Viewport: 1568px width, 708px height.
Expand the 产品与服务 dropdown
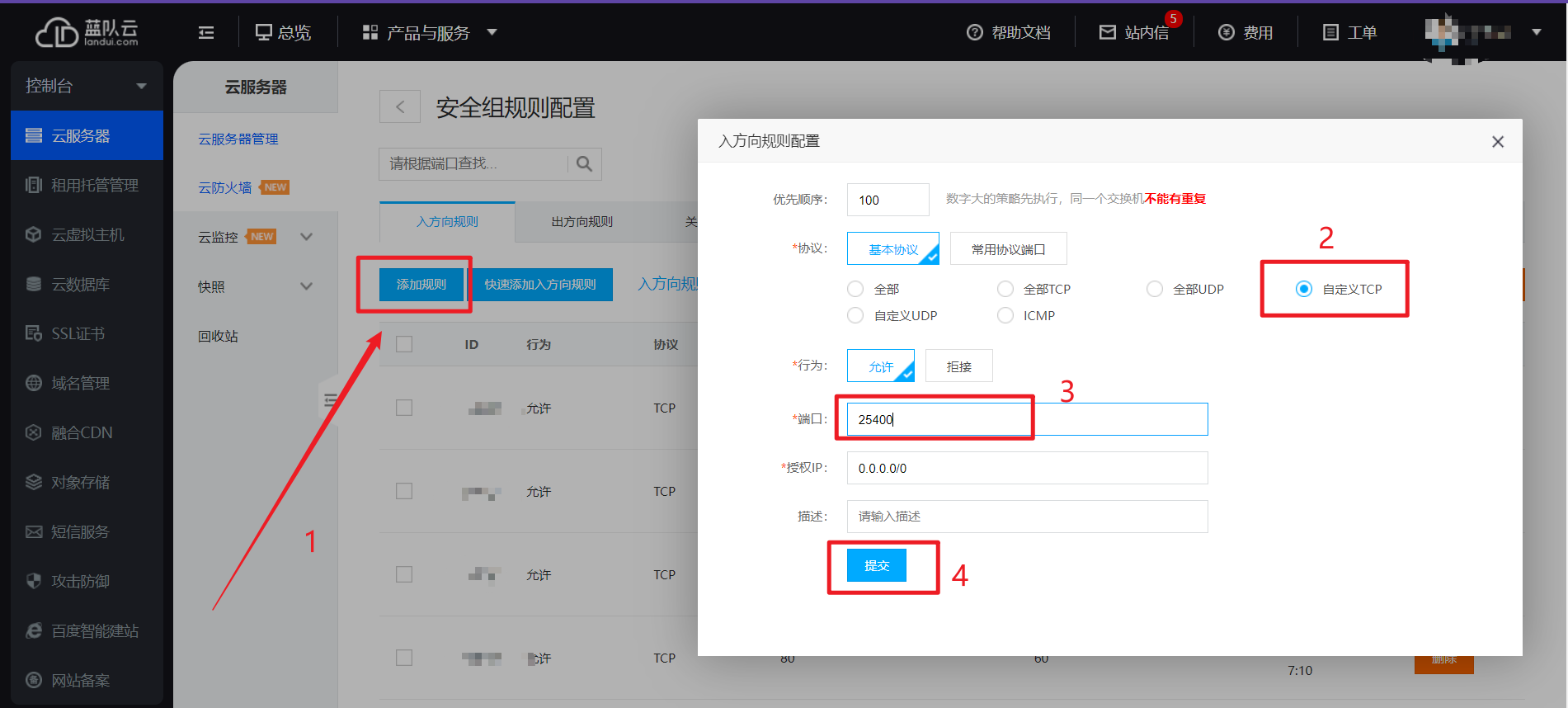point(492,32)
